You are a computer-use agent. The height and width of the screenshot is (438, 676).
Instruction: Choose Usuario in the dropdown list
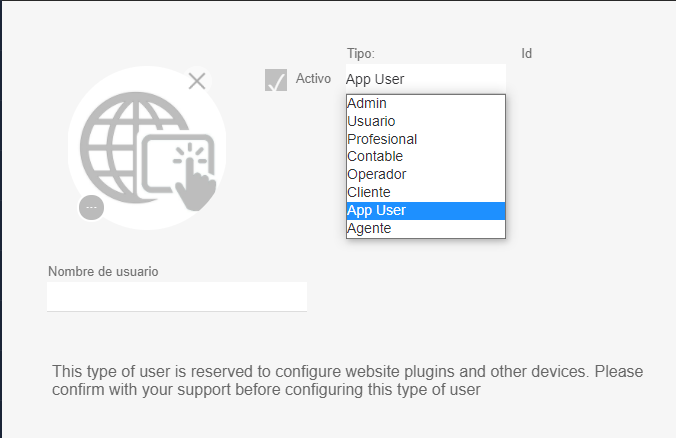click(x=371, y=121)
